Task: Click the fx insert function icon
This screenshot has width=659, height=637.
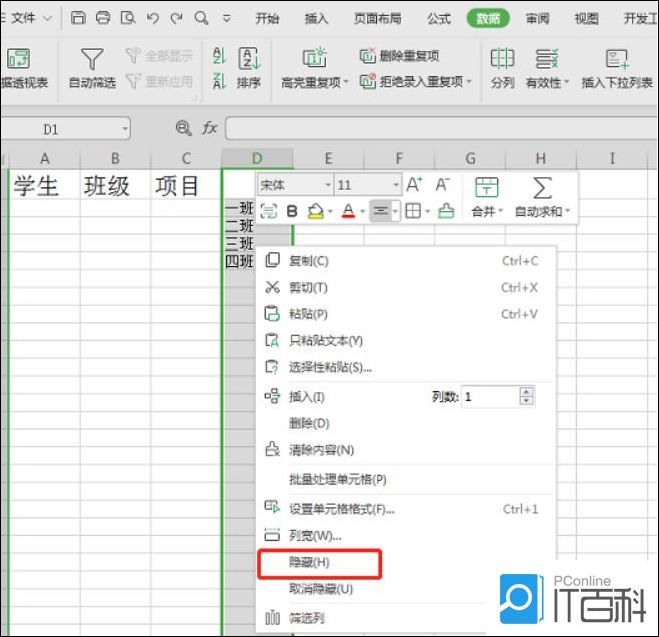Action: (210, 127)
